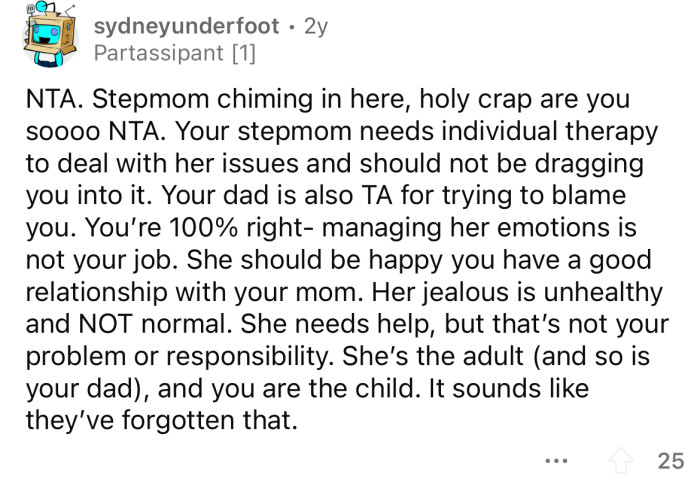Click the vote count showing 25
Image resolution: width=700 pixels, height=480 pixels.
668,460
